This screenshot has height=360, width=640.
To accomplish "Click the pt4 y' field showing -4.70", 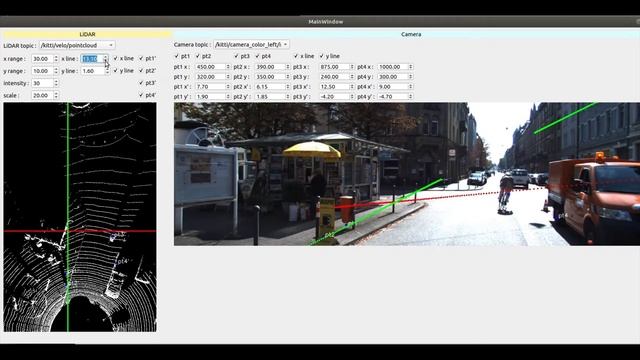I will coord(393,97).
